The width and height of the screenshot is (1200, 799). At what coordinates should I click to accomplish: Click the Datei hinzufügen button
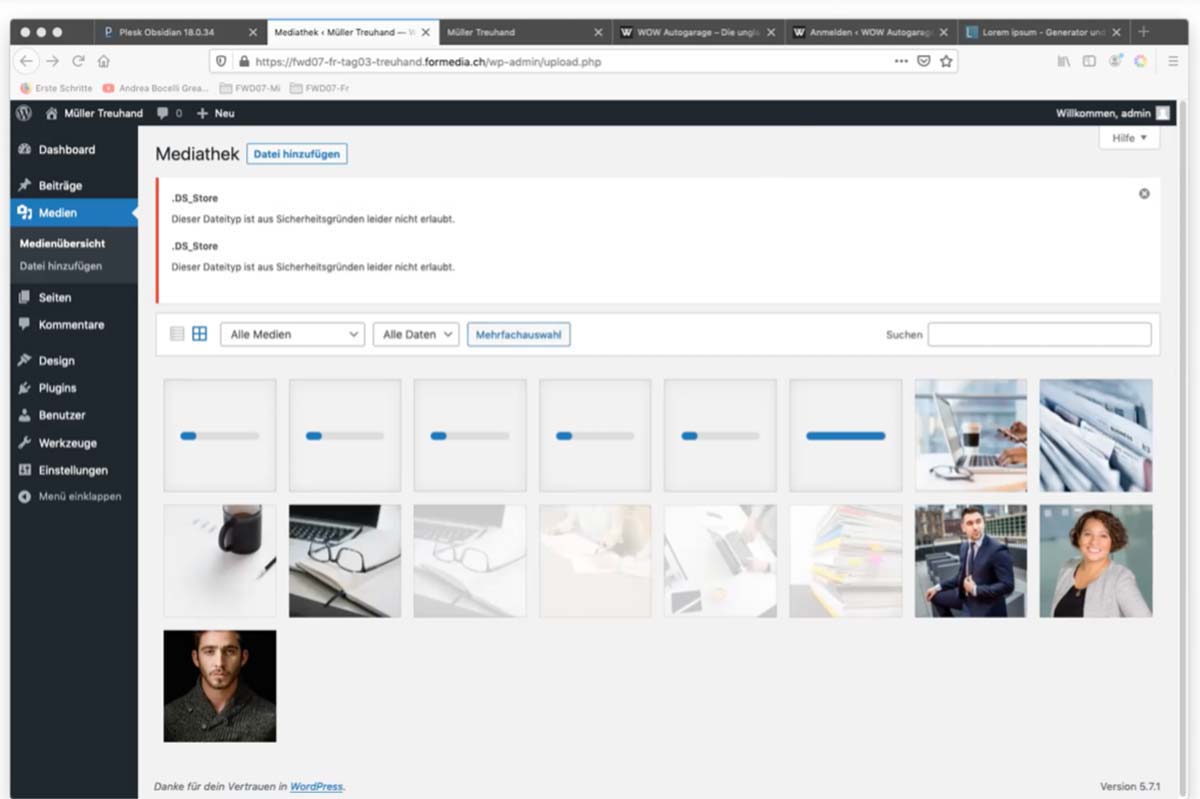coord(297,154)
